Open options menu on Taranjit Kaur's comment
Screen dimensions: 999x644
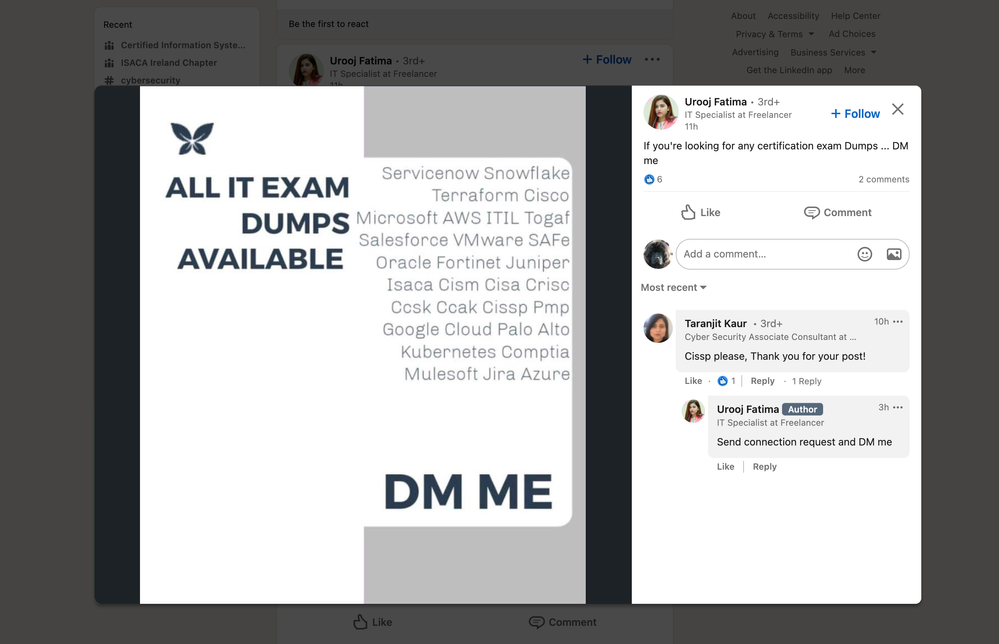(898, 322)
